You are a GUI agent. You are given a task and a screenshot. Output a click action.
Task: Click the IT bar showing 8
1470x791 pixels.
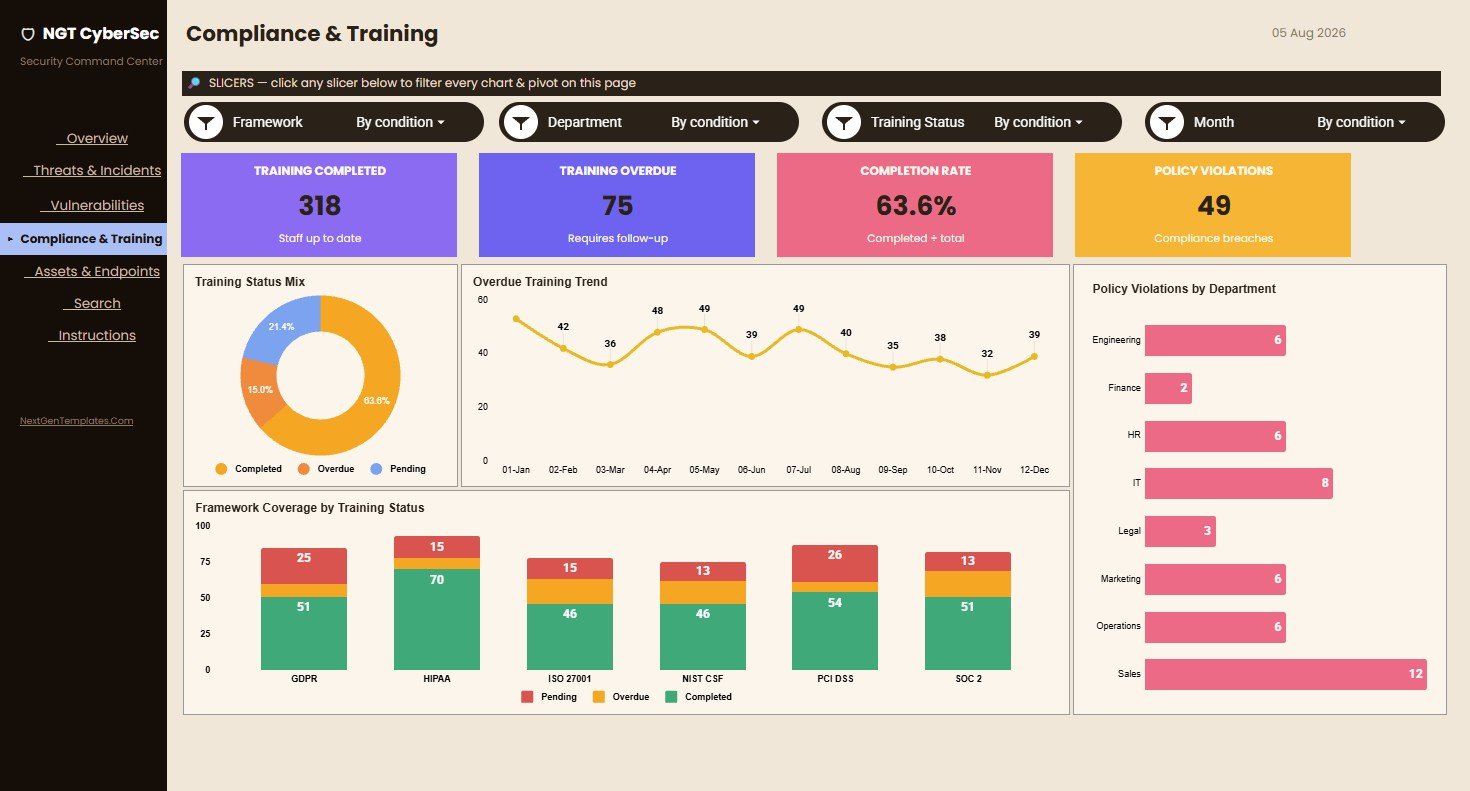point(1238,483)
